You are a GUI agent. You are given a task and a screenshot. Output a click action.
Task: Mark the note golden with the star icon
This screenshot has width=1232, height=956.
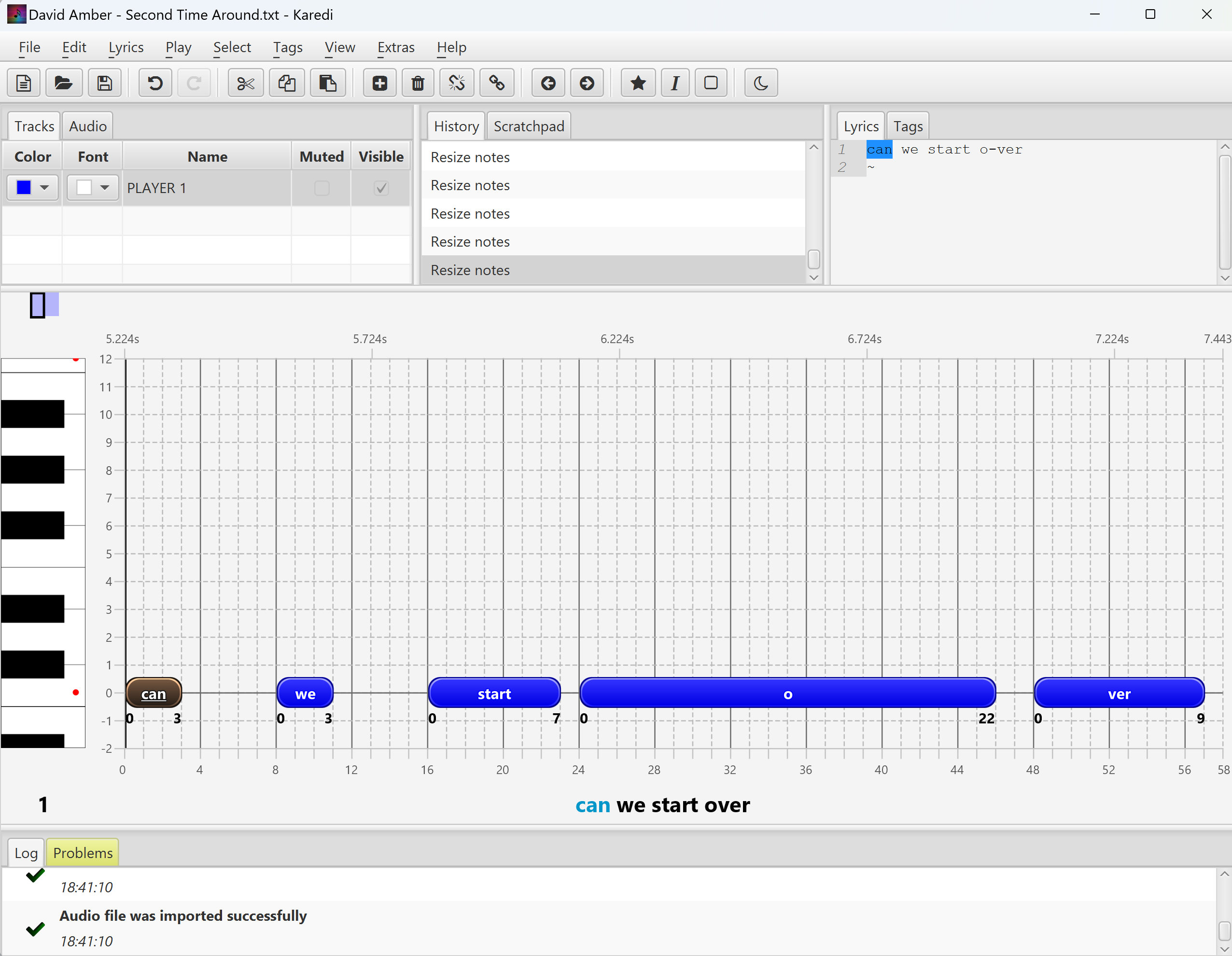pos(637,83)
